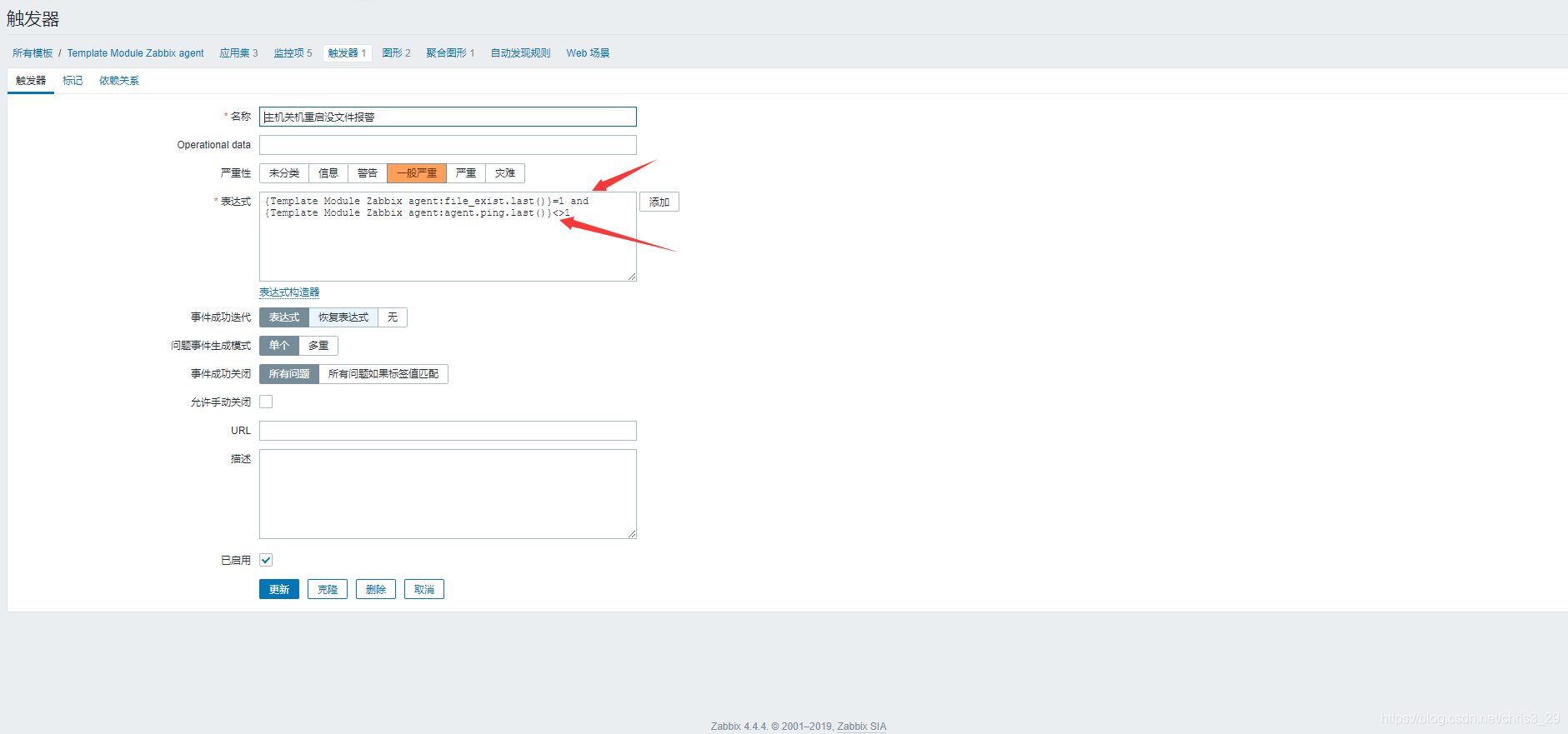Click the 名称 trigger name field
Screen dimensions: 1568x734
click(x=448, y=117)
